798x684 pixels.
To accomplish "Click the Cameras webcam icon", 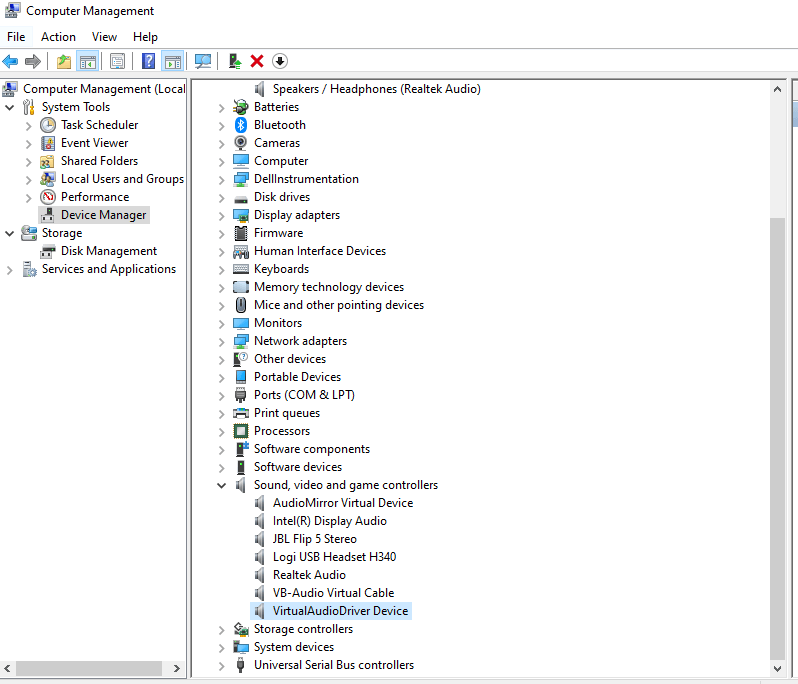I will (241, 143).
